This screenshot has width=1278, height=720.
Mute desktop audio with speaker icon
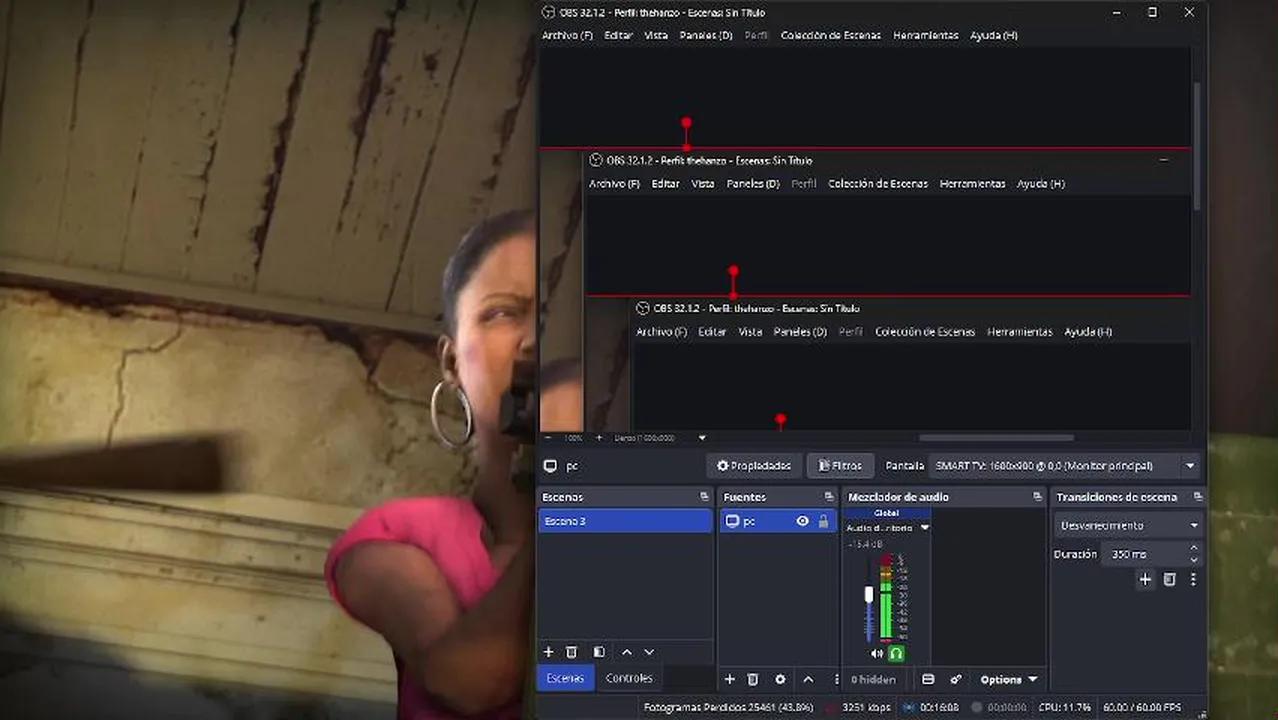coord(877,654)
